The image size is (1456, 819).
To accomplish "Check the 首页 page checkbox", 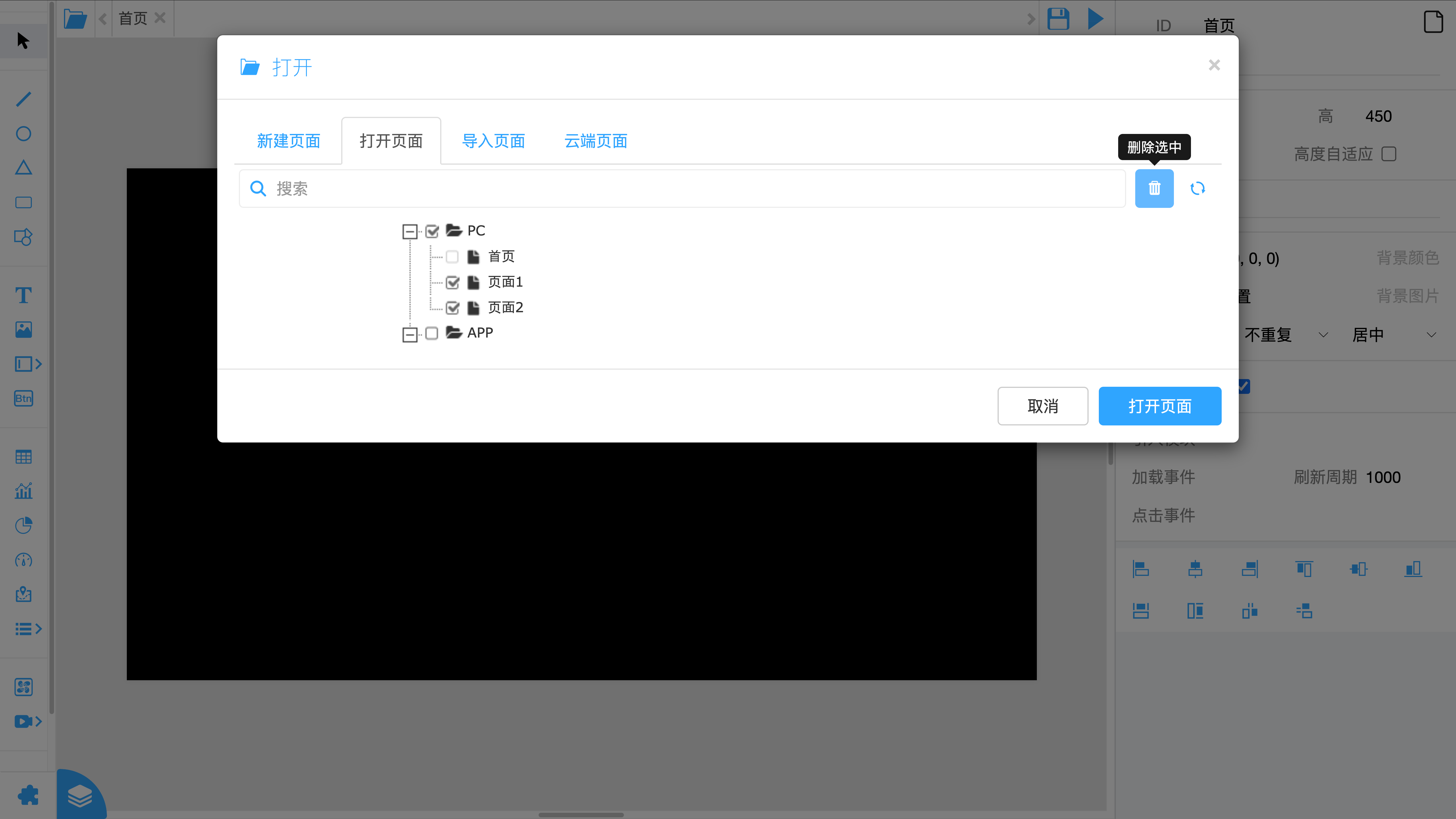I will (452, 257).
